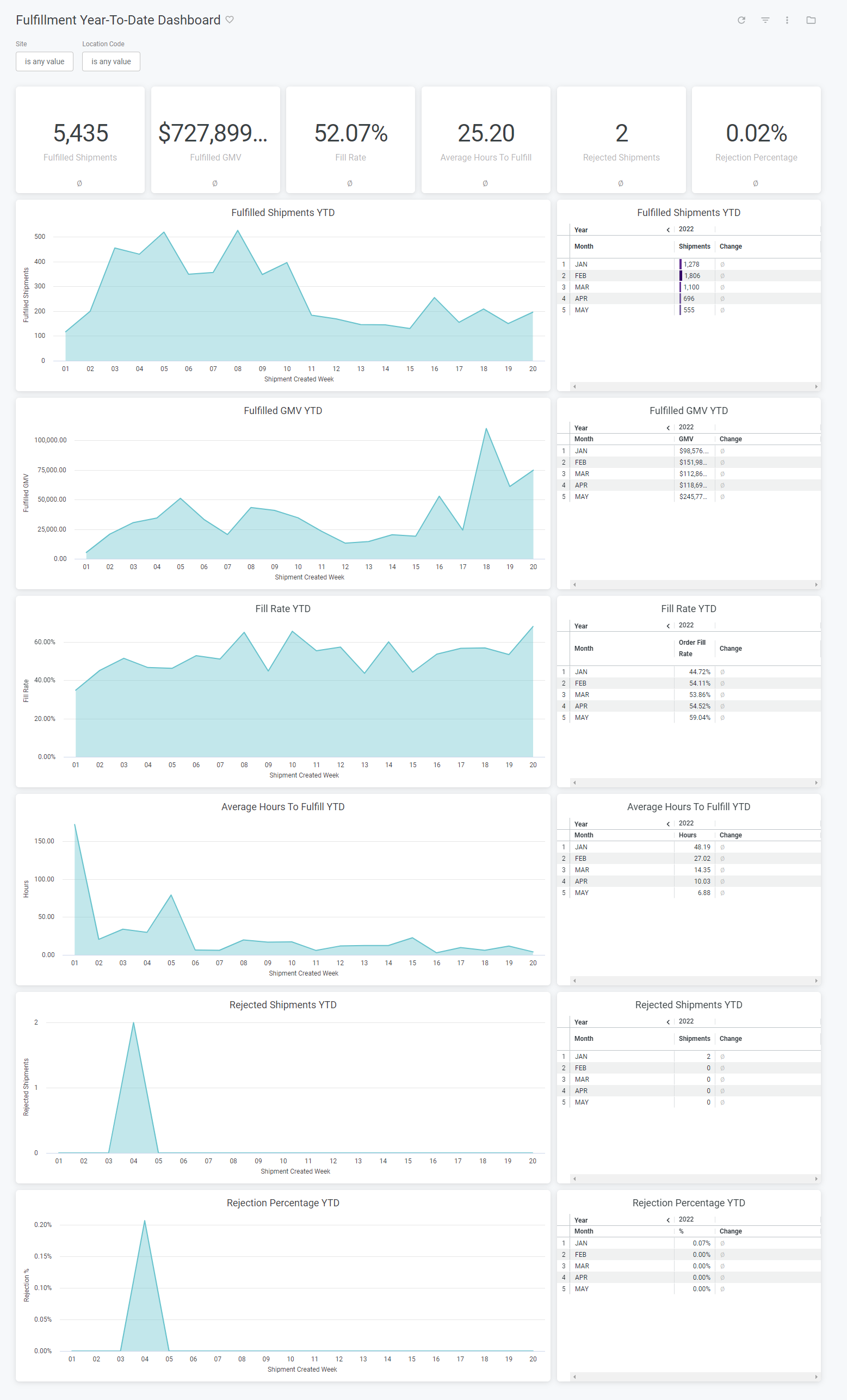Click the 2022 year value in Fill Rate YTD table

tap(686, 626)
